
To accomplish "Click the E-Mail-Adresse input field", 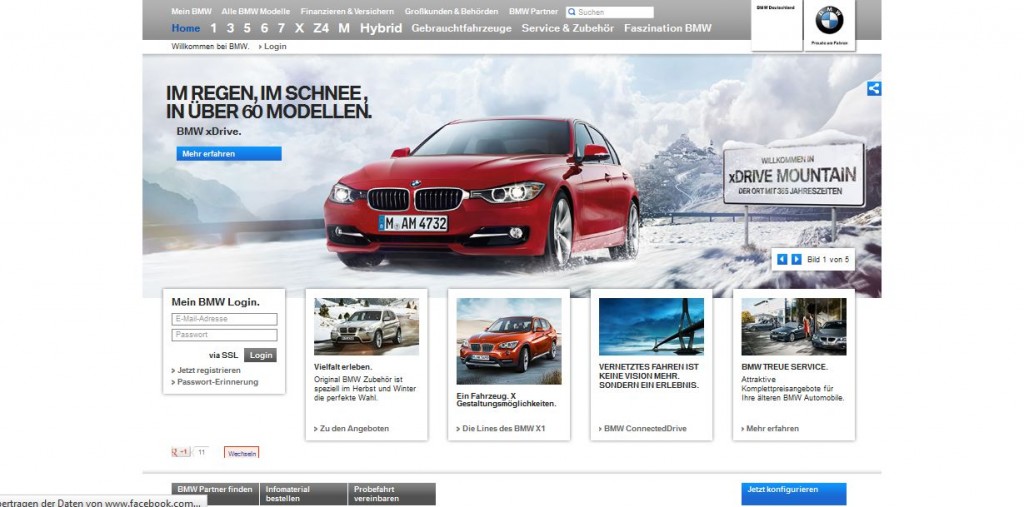I will click(224, 319).
